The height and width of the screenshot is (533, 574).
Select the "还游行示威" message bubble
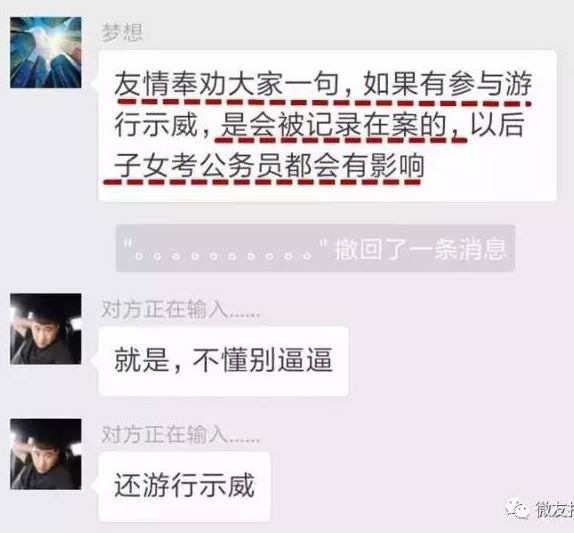coord(184,486)
